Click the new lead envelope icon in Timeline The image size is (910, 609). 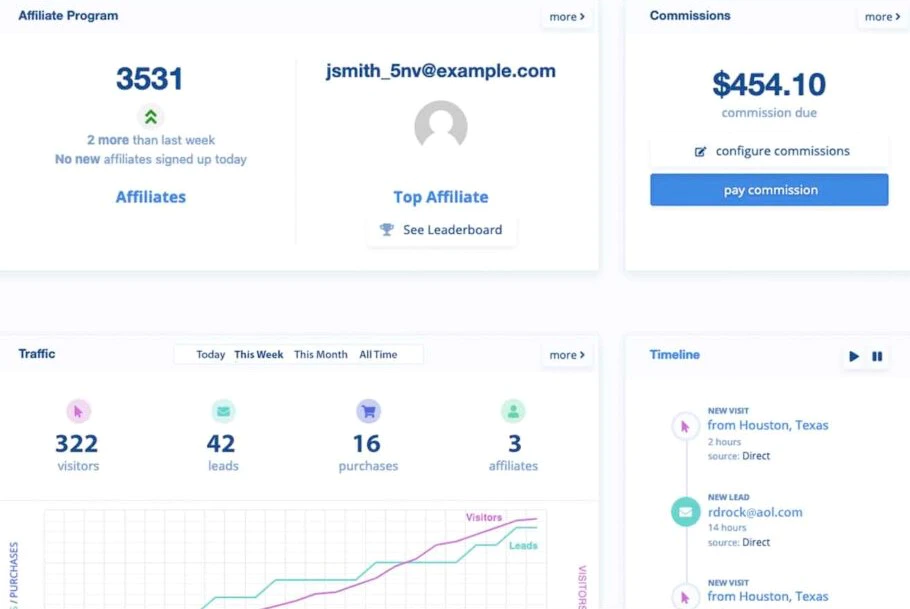[x=685, y=512]
